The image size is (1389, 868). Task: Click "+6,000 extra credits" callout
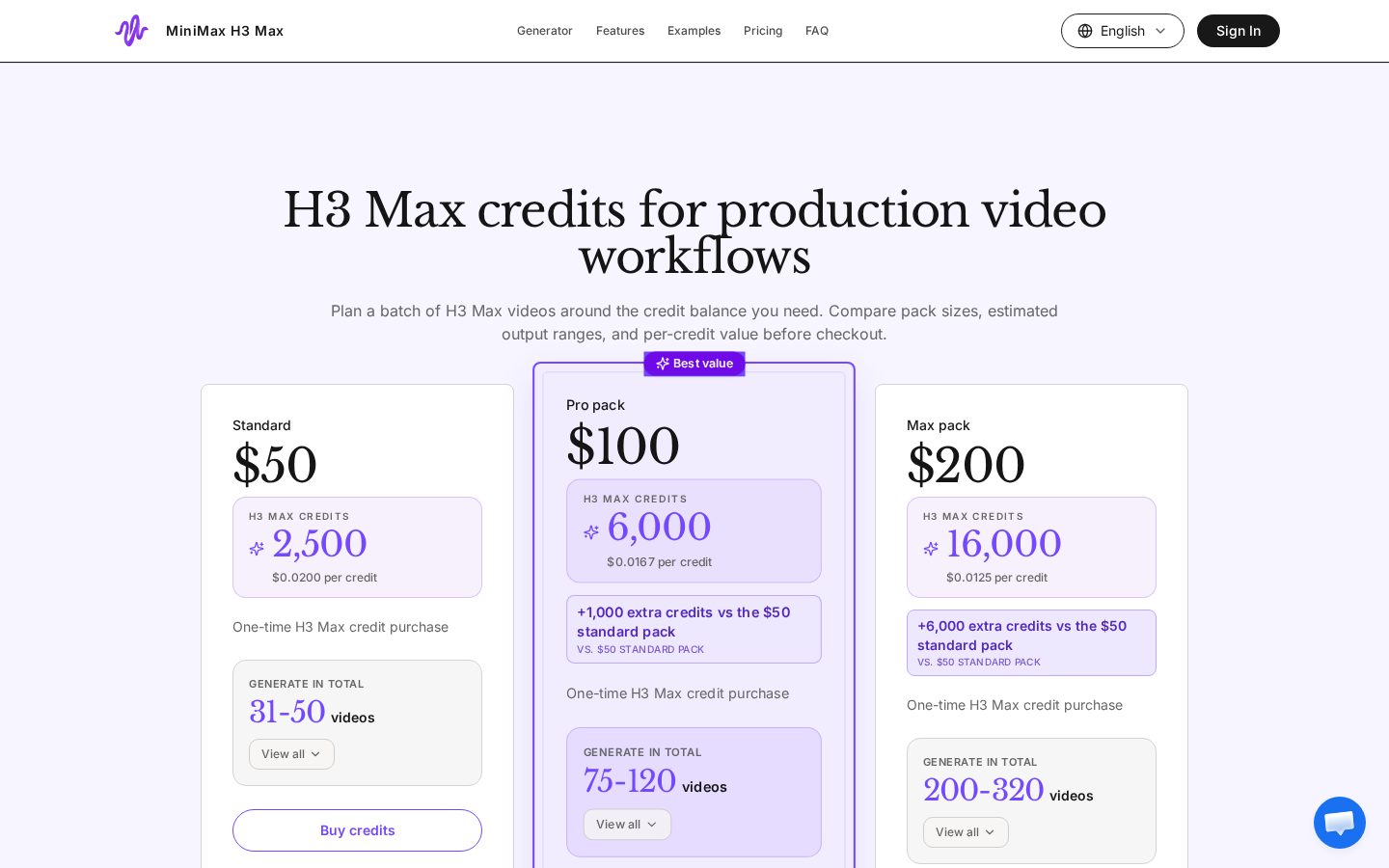tap(1031, 642)
